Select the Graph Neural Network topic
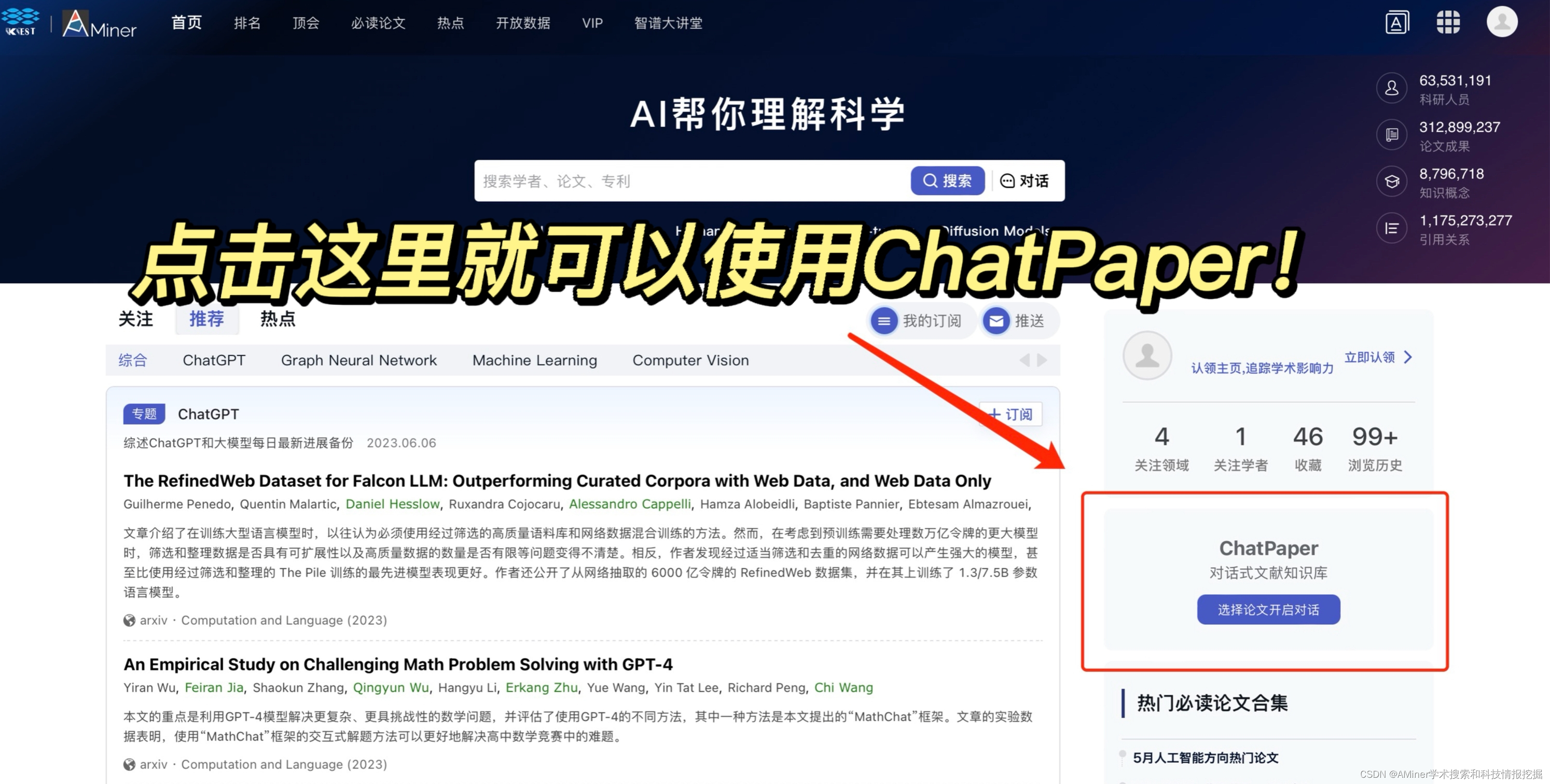 coord(359,361)
